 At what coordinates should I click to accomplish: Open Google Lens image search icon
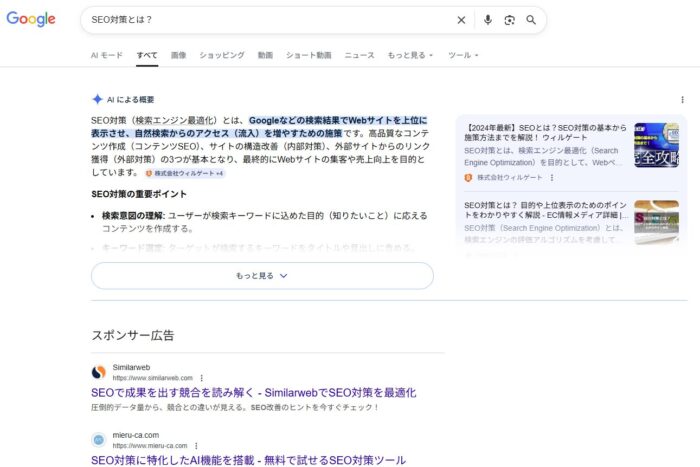coord(509,20)
